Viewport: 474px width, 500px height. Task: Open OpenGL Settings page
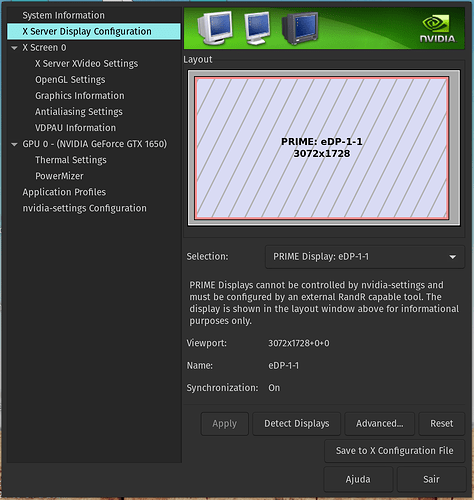click(x=70, y=80)
